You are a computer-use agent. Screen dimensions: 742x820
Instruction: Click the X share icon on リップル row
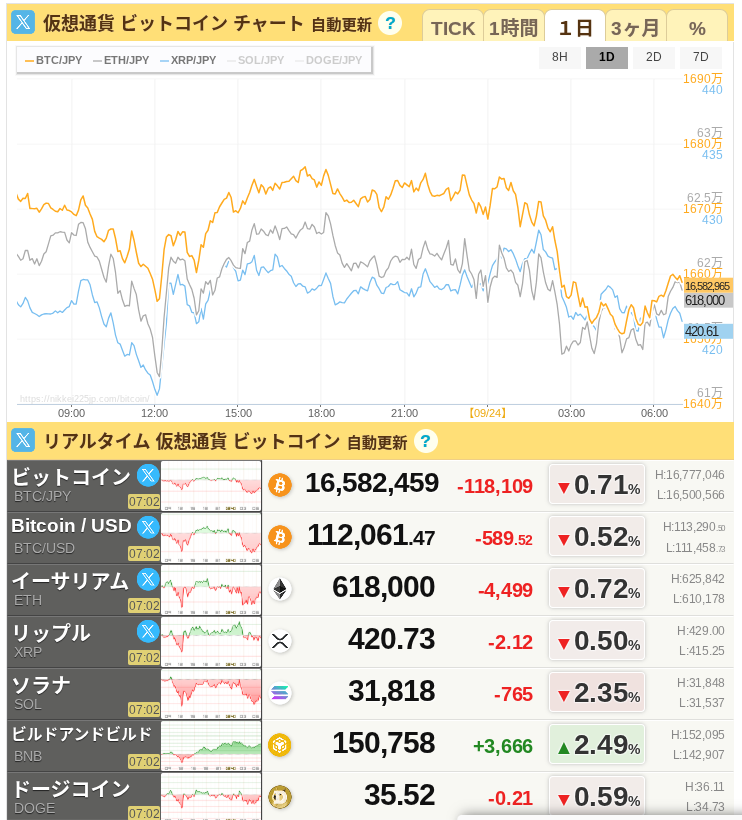pos(148,631)
